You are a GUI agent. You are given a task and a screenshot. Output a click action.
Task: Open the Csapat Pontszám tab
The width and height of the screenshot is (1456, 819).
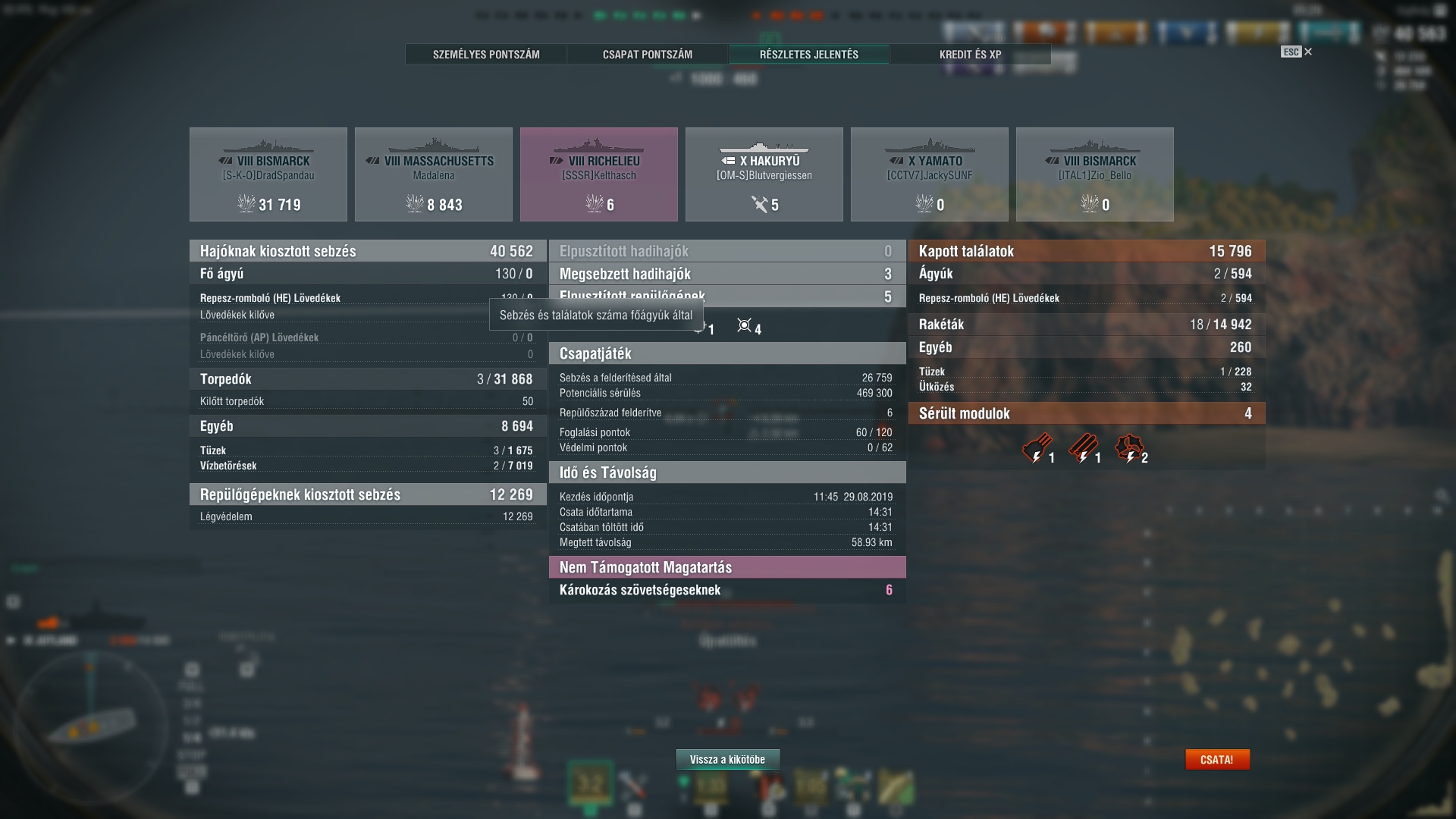click(648, 55)
